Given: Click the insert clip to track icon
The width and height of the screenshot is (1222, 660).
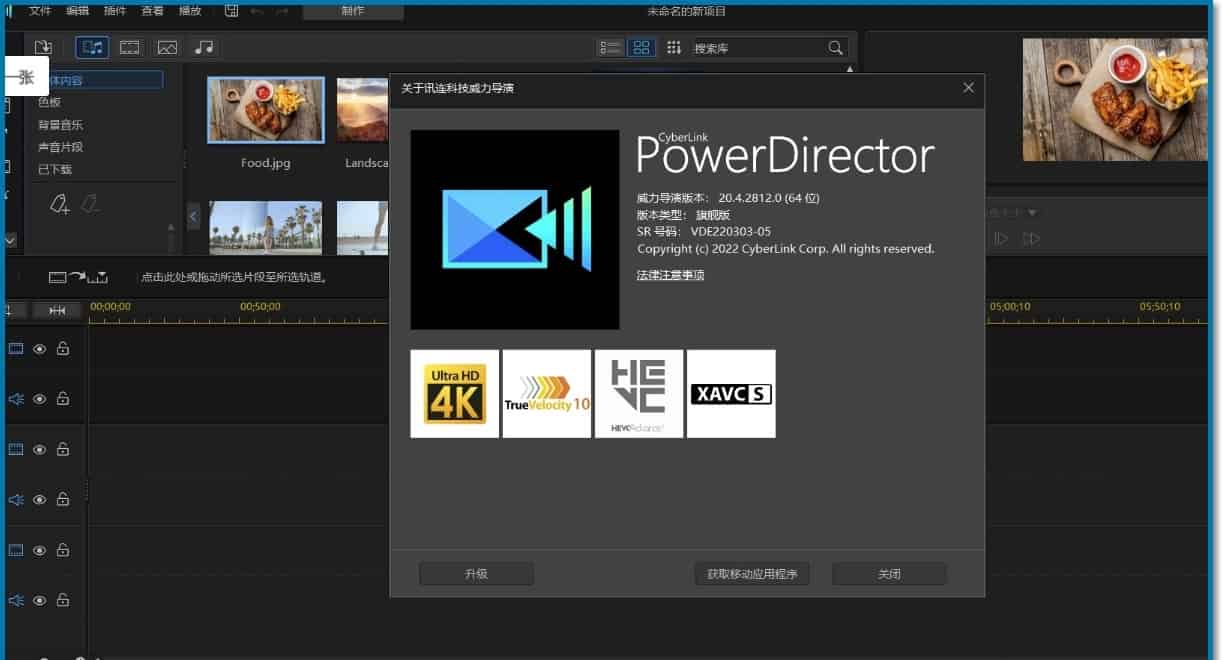Looking at the screenshot, I should tap(78, 277).
